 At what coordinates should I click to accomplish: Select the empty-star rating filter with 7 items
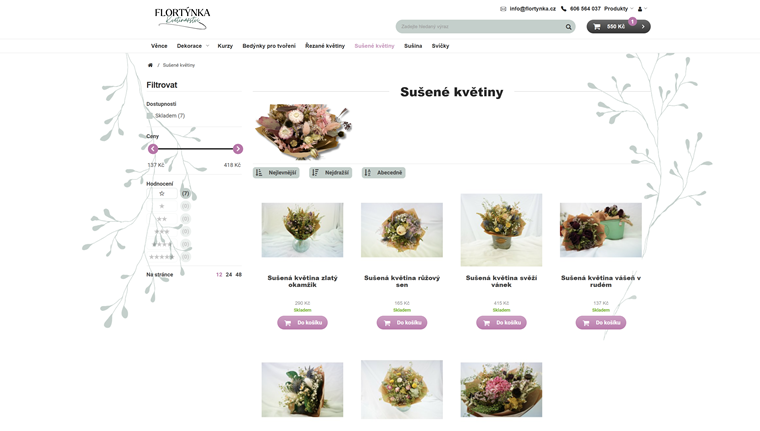coord(162,193)
